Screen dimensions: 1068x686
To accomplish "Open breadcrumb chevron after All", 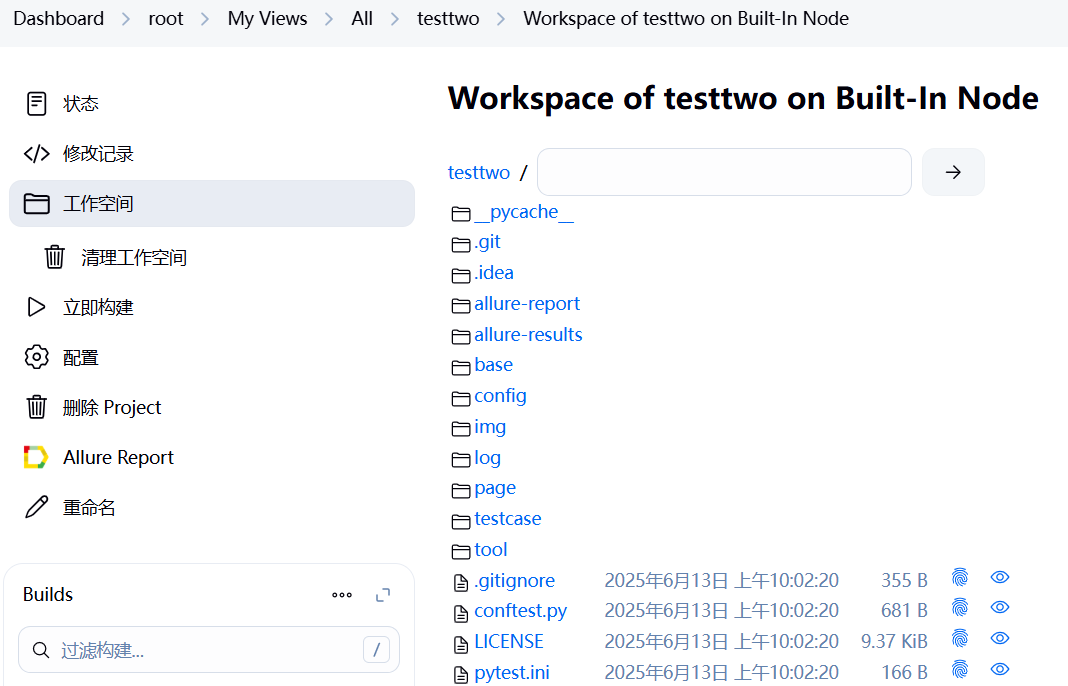I will pyautogui.click(x=394, y=19).
